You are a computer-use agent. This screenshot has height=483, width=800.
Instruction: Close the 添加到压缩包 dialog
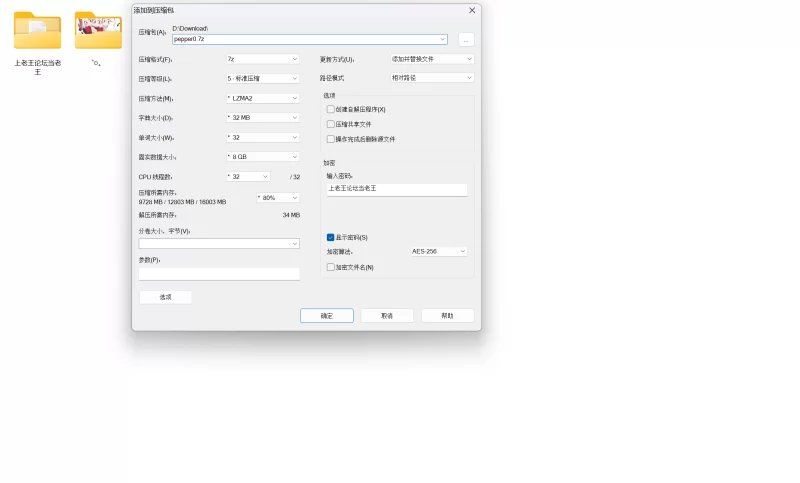(x=472, y=10)
